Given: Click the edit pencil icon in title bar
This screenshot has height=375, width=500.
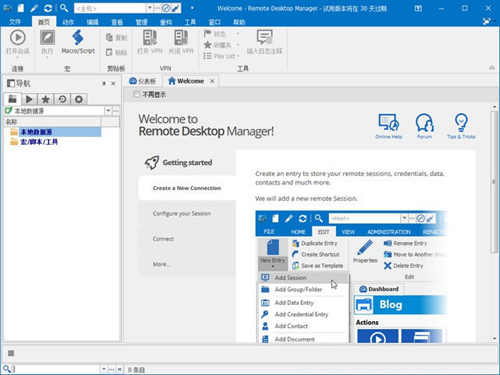Looking at the screenshot, I should point(34,8).
